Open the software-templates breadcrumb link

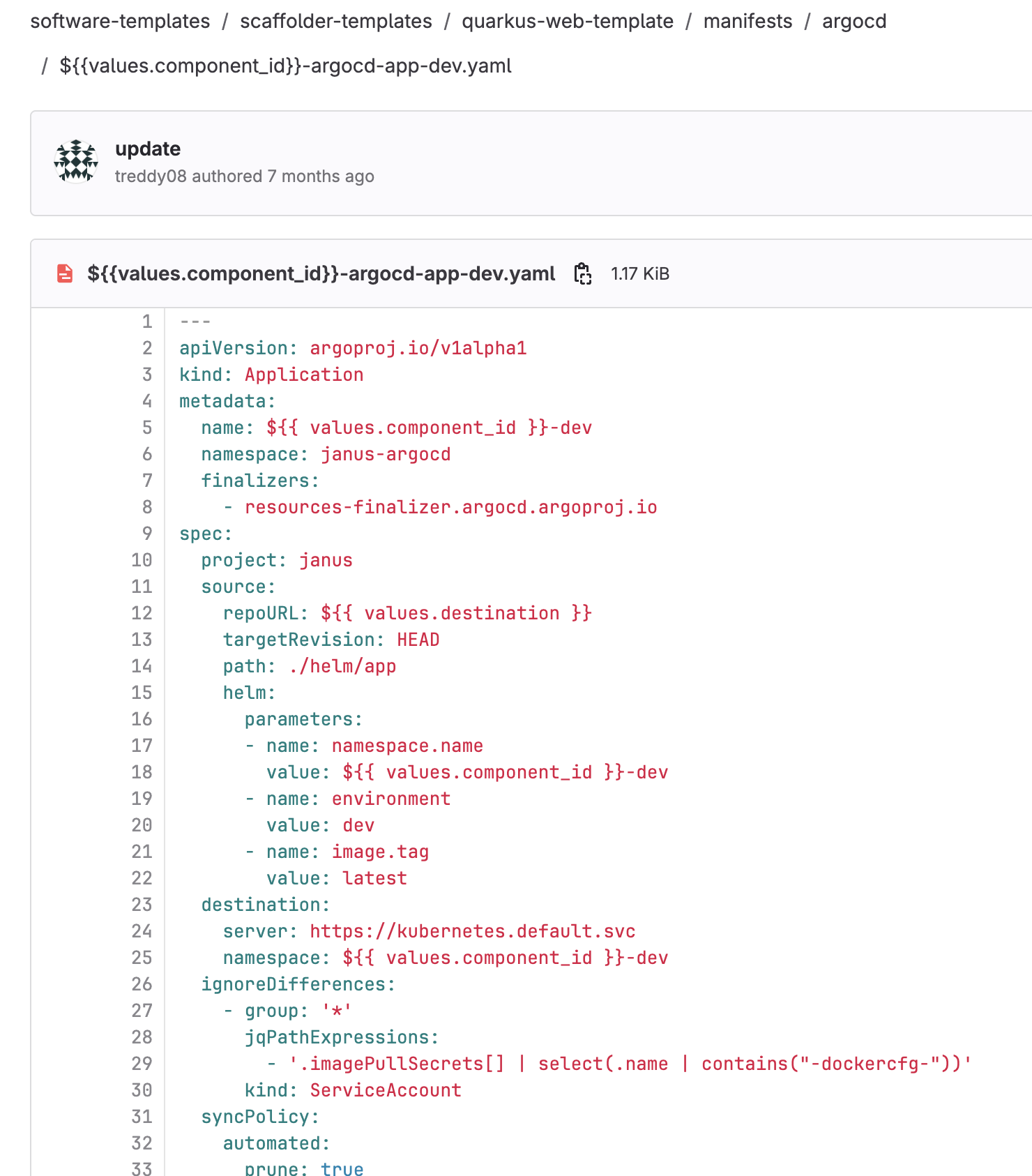point(120,22)
